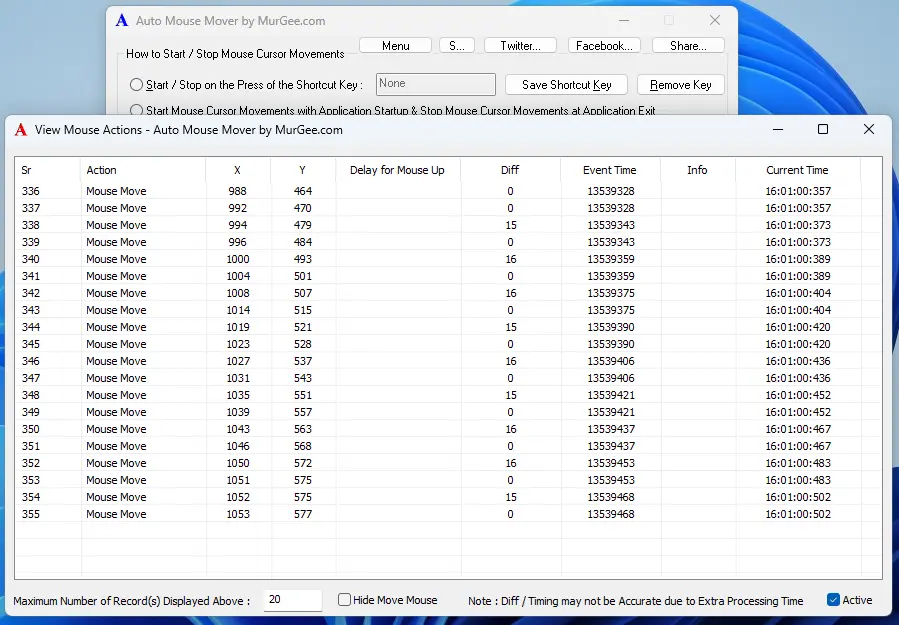Click X value 1027 in row 346

[238, 361]
